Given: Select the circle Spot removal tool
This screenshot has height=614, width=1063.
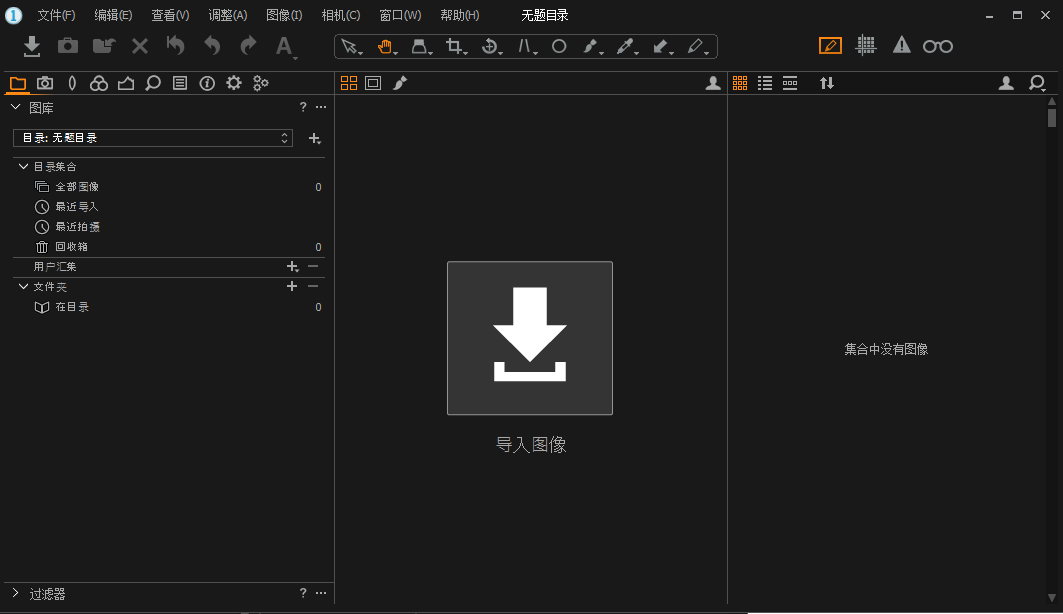Looking at the screenshot, I should pos(559,46).
